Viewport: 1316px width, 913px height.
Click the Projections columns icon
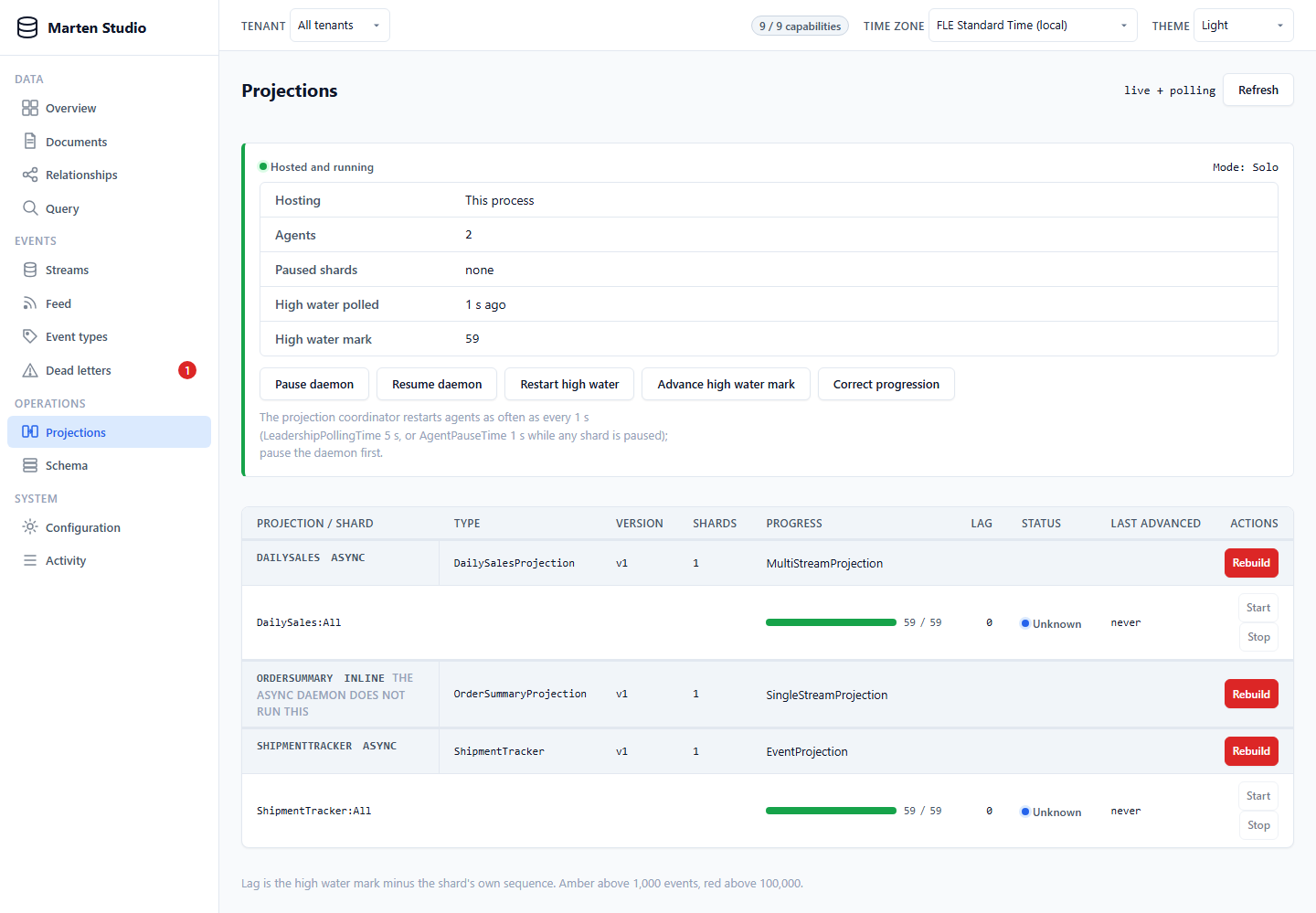30,432
